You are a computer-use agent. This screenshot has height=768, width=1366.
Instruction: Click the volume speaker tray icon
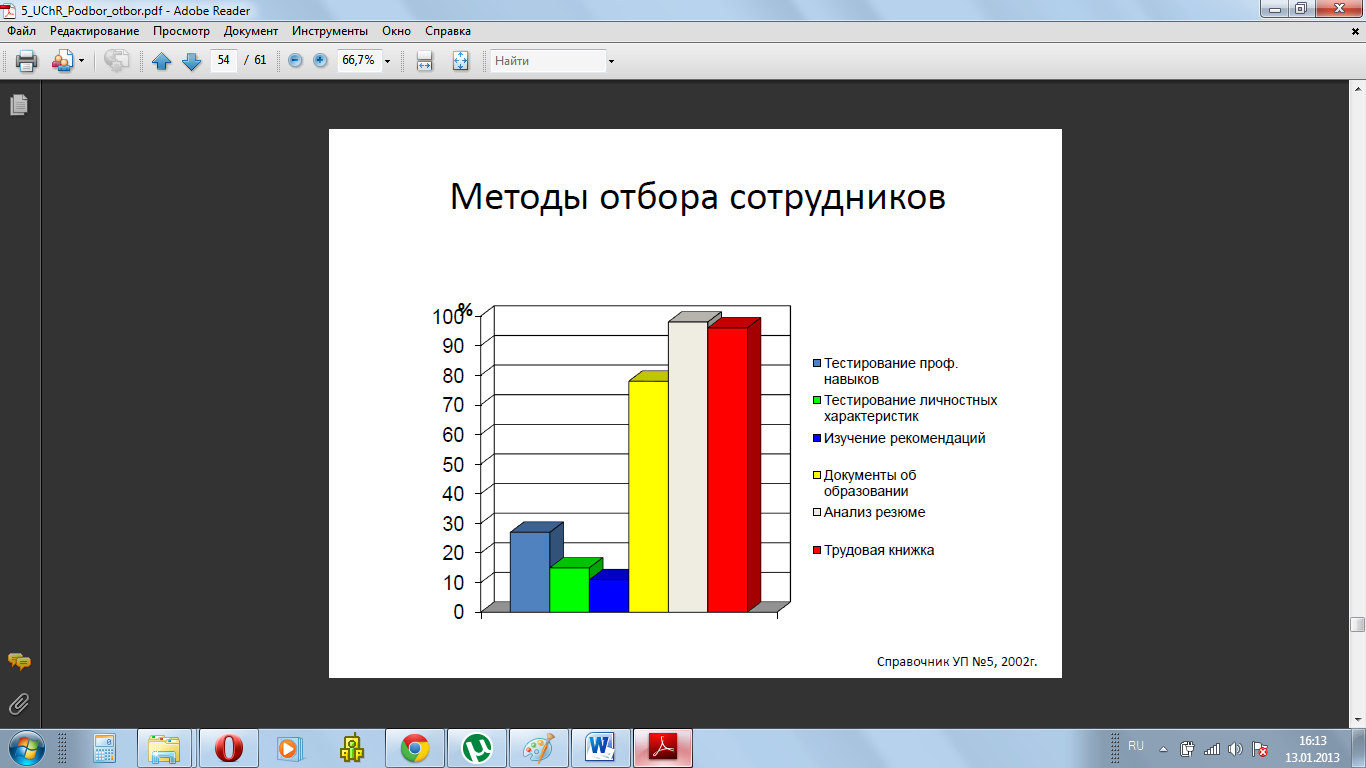[1236, 748]
